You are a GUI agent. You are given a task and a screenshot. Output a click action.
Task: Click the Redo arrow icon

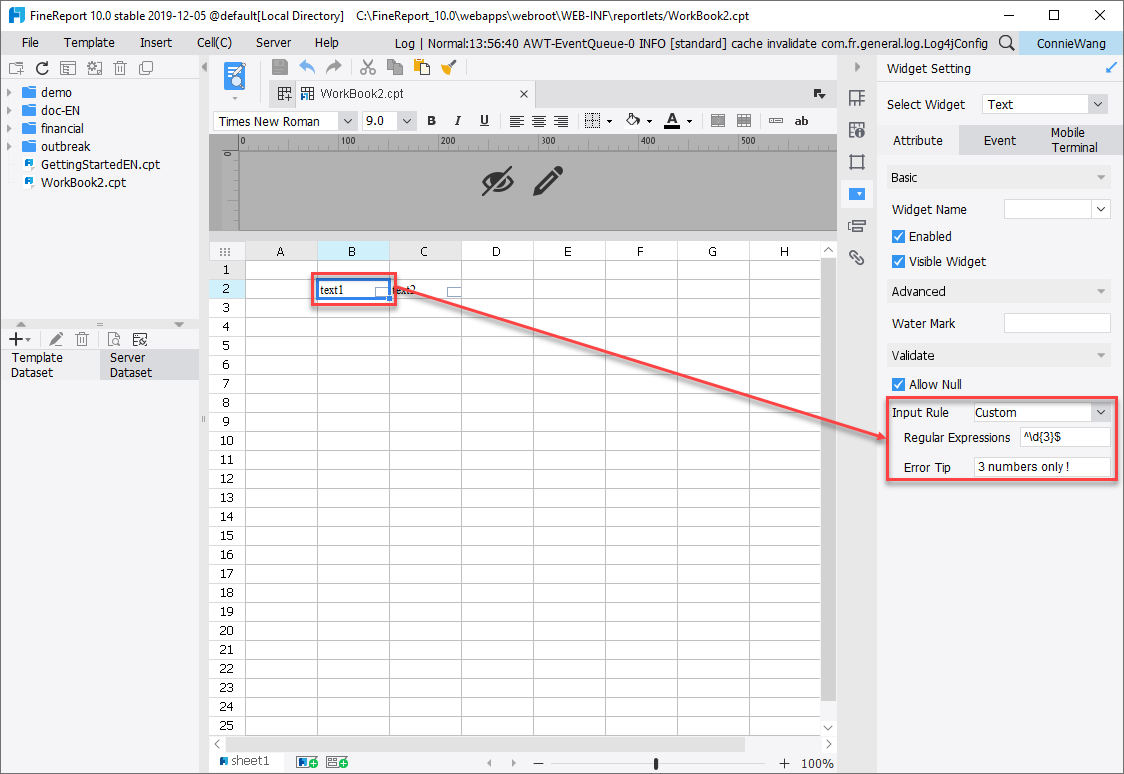[333, 67]
